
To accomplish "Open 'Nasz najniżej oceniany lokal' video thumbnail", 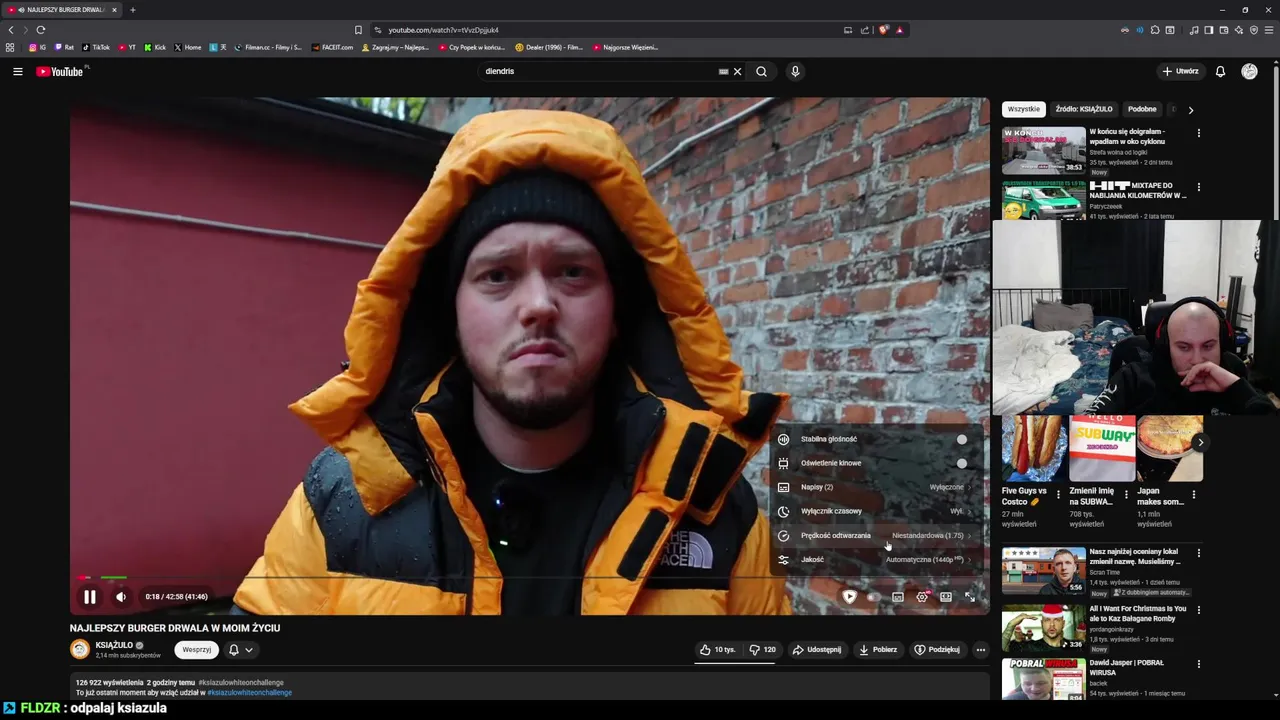I will pyautogui.click(x=1043, y=570).
